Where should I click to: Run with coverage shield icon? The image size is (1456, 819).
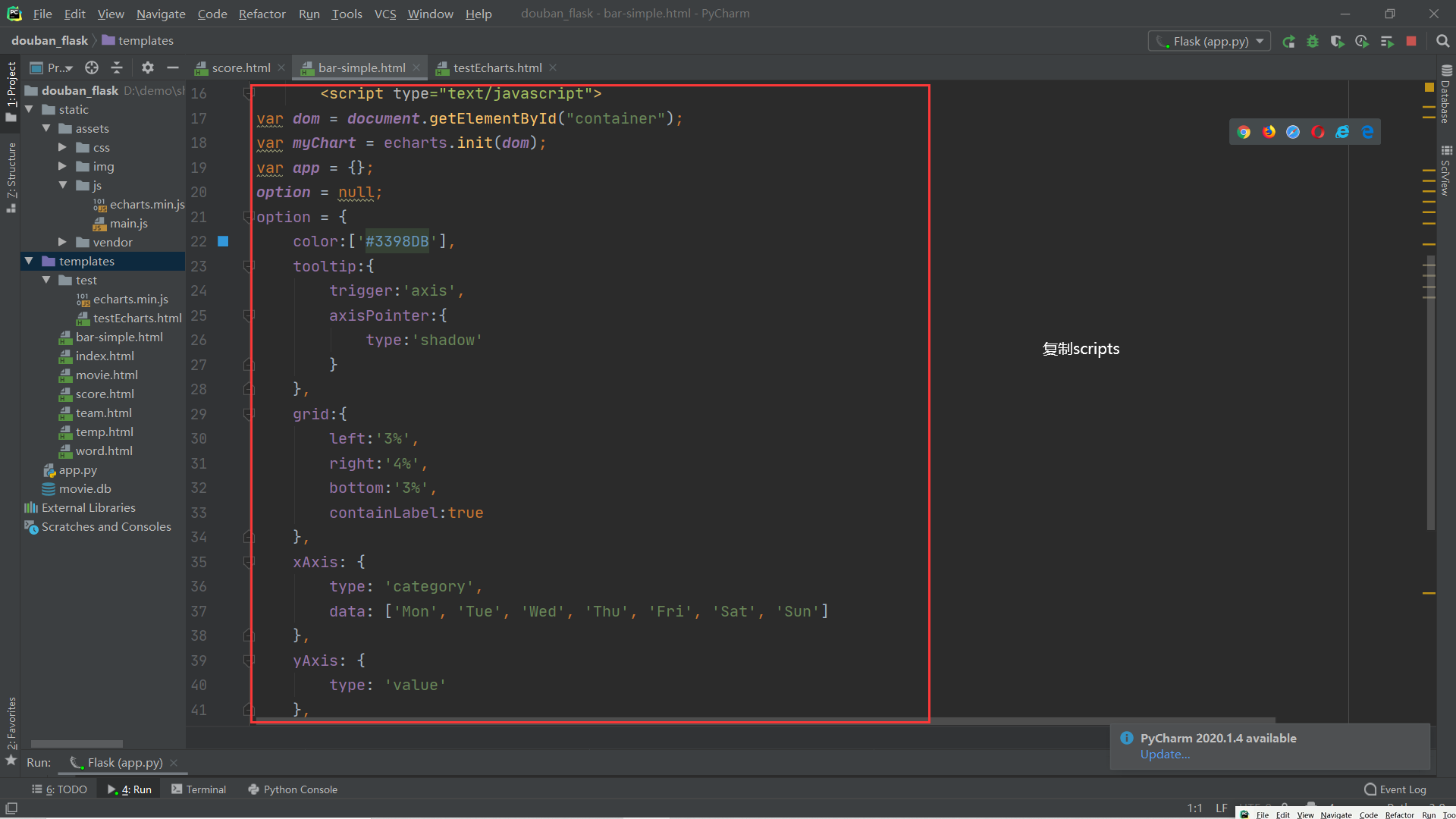[x=1337, y=42]
